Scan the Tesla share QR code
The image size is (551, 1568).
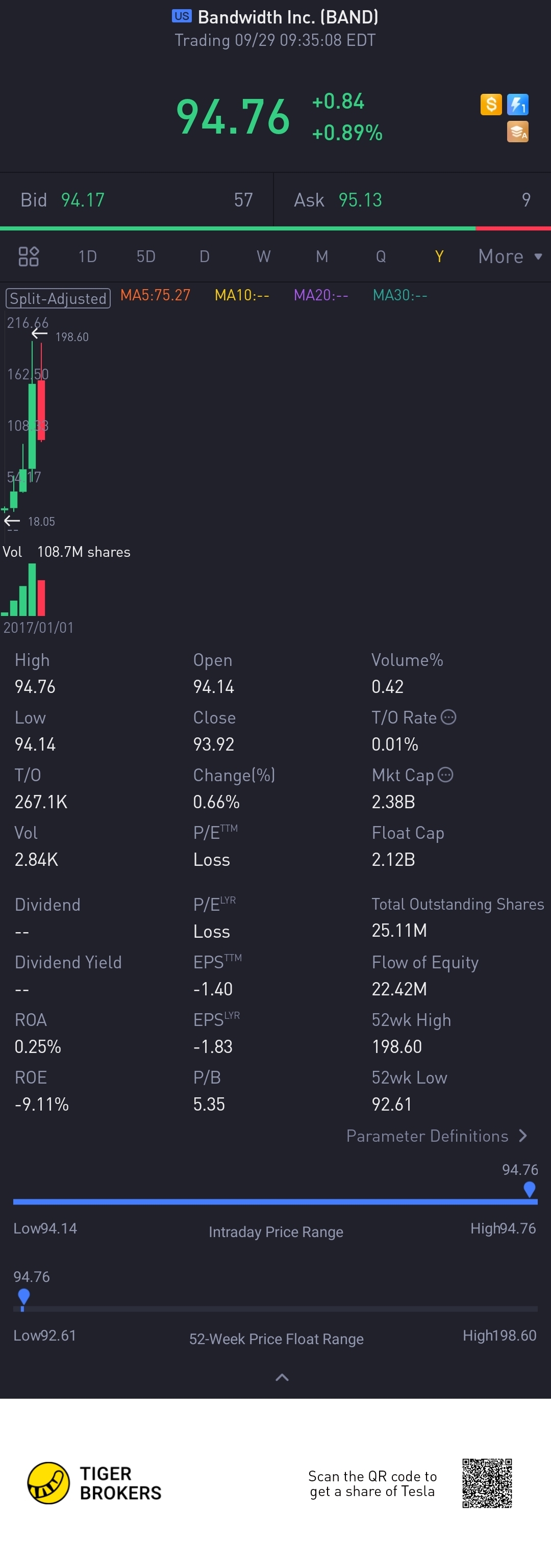click(x=487, y=1483)
